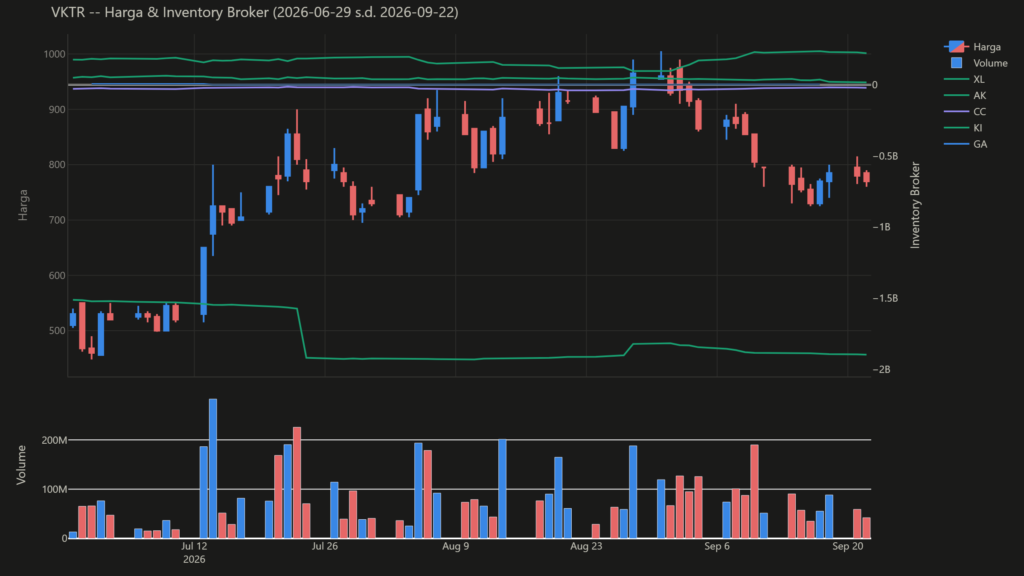Click the Inventory Broker axis title
Screen dimensions: 1024x576
click(x=915, y=205)
